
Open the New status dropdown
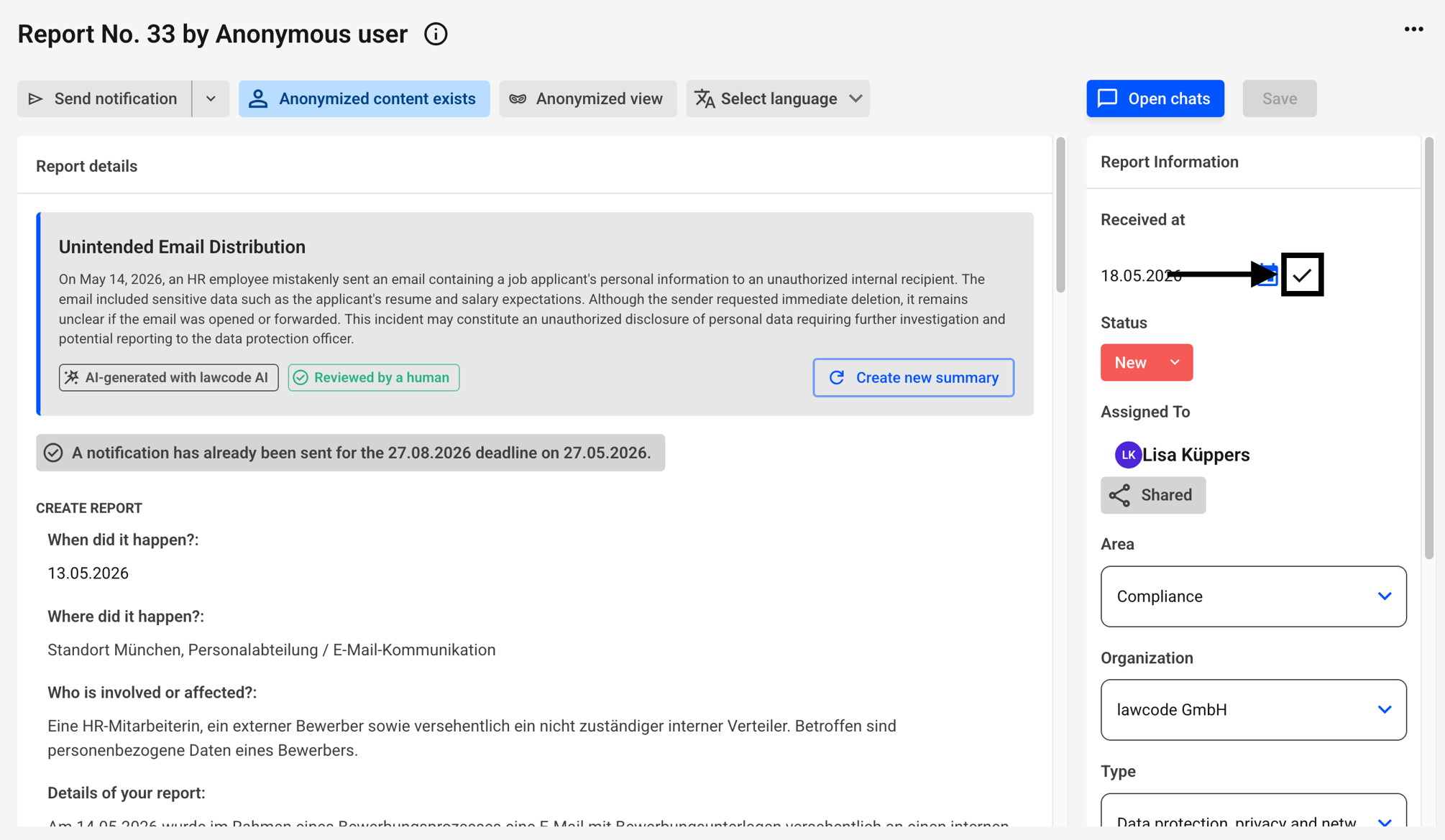(1147, 363)
